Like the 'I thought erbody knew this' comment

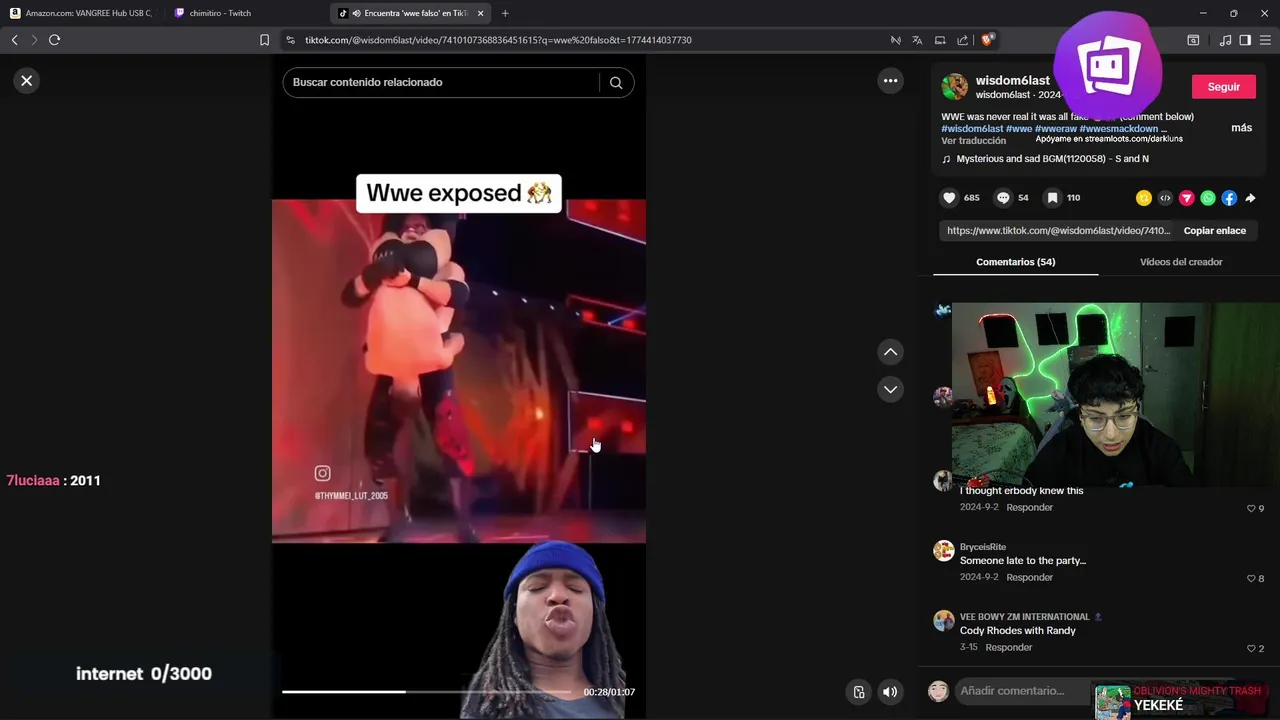point(1250,508)
